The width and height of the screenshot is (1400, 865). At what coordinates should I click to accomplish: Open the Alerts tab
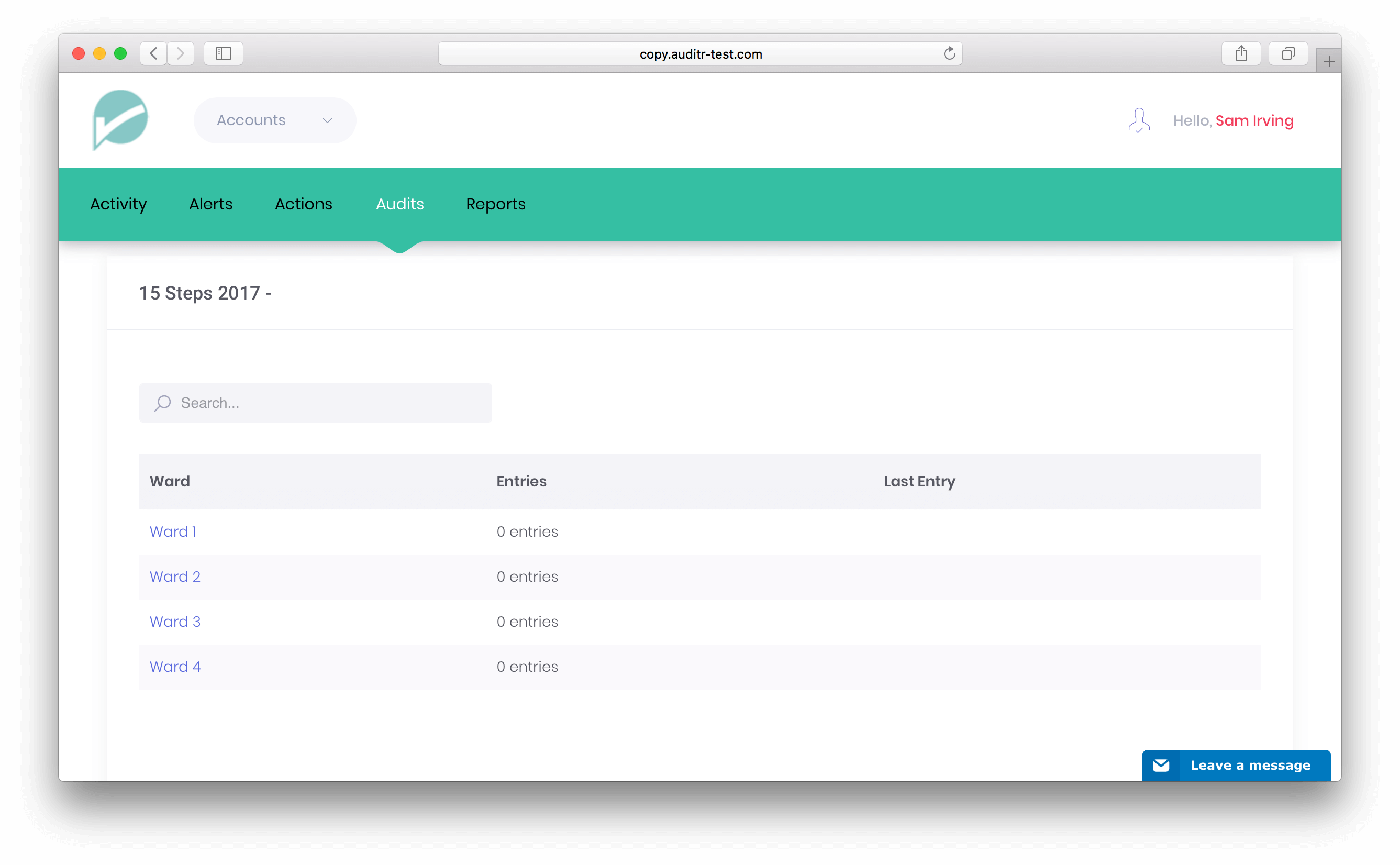[x=211, y=204]
